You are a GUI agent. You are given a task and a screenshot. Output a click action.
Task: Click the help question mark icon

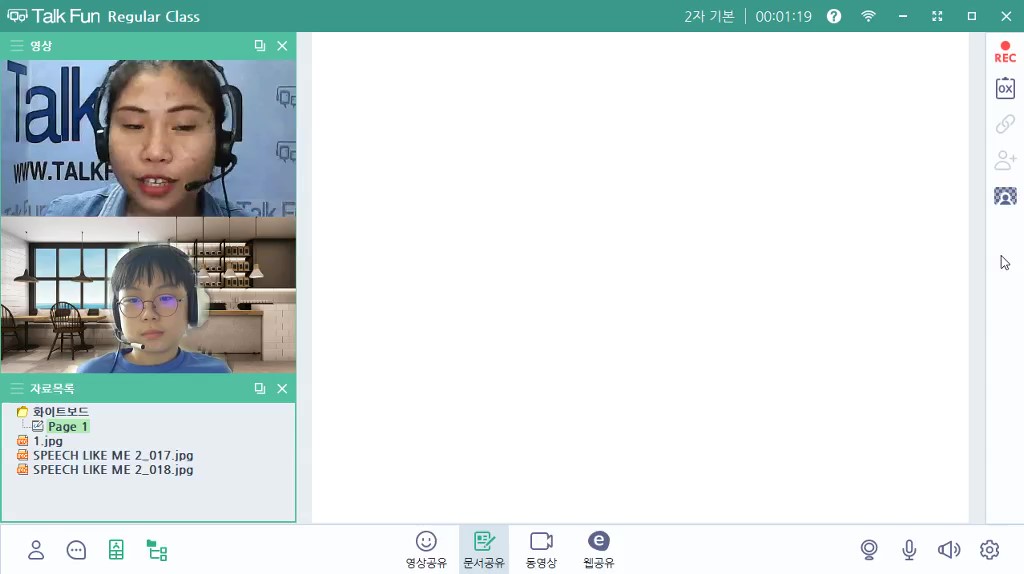coord(834,16)
